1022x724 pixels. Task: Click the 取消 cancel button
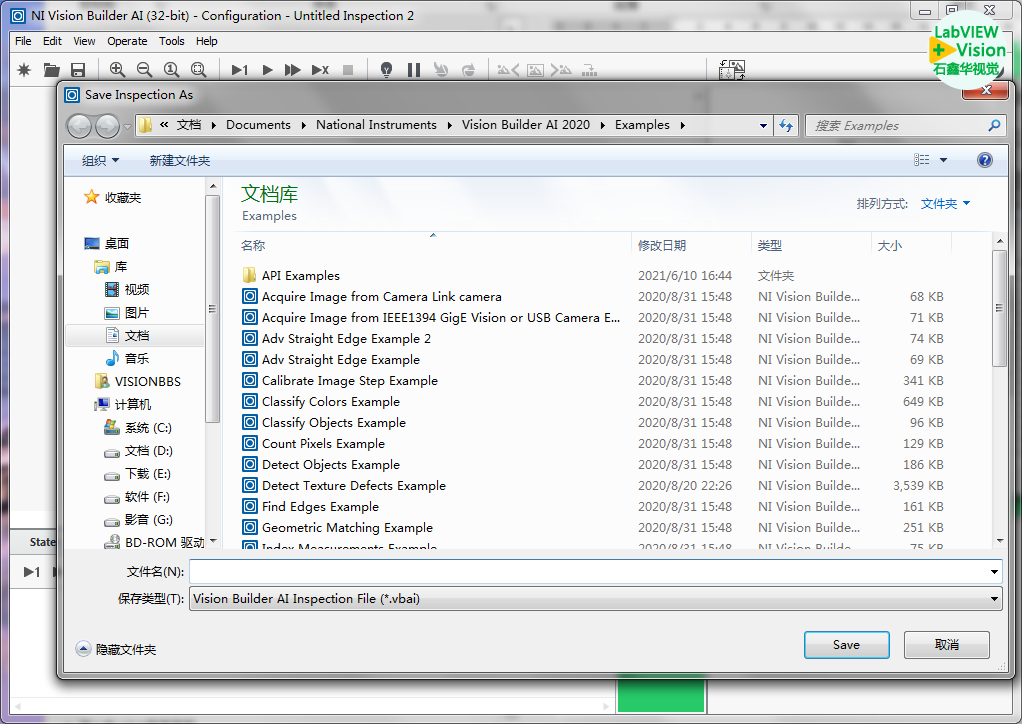946,645
